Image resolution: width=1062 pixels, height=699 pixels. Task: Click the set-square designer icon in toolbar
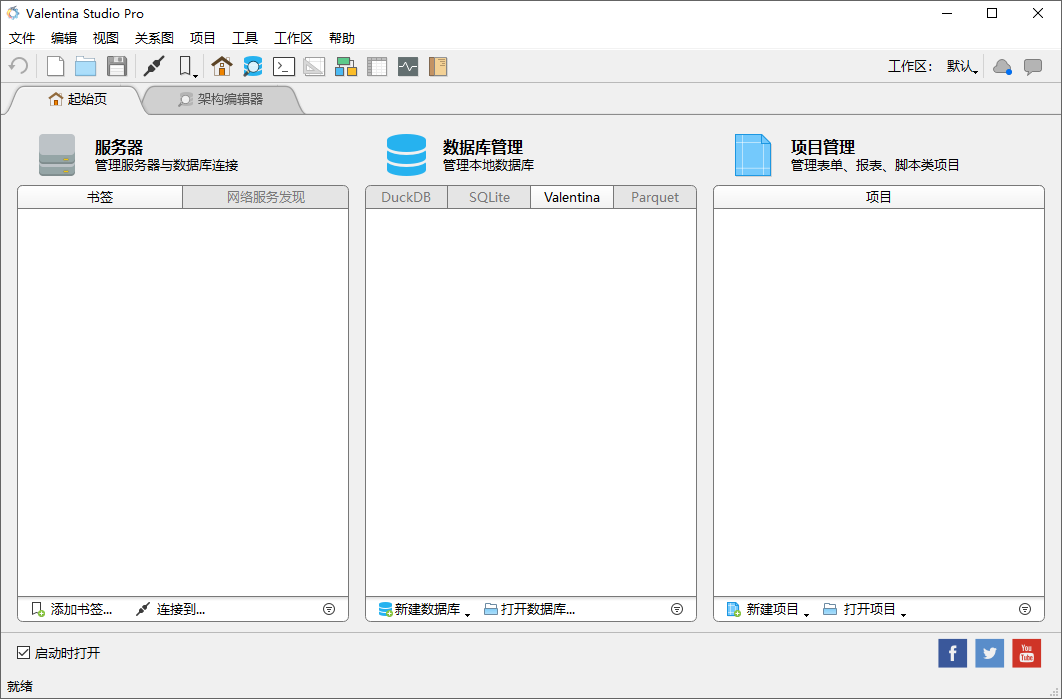[x=314, y=66]
